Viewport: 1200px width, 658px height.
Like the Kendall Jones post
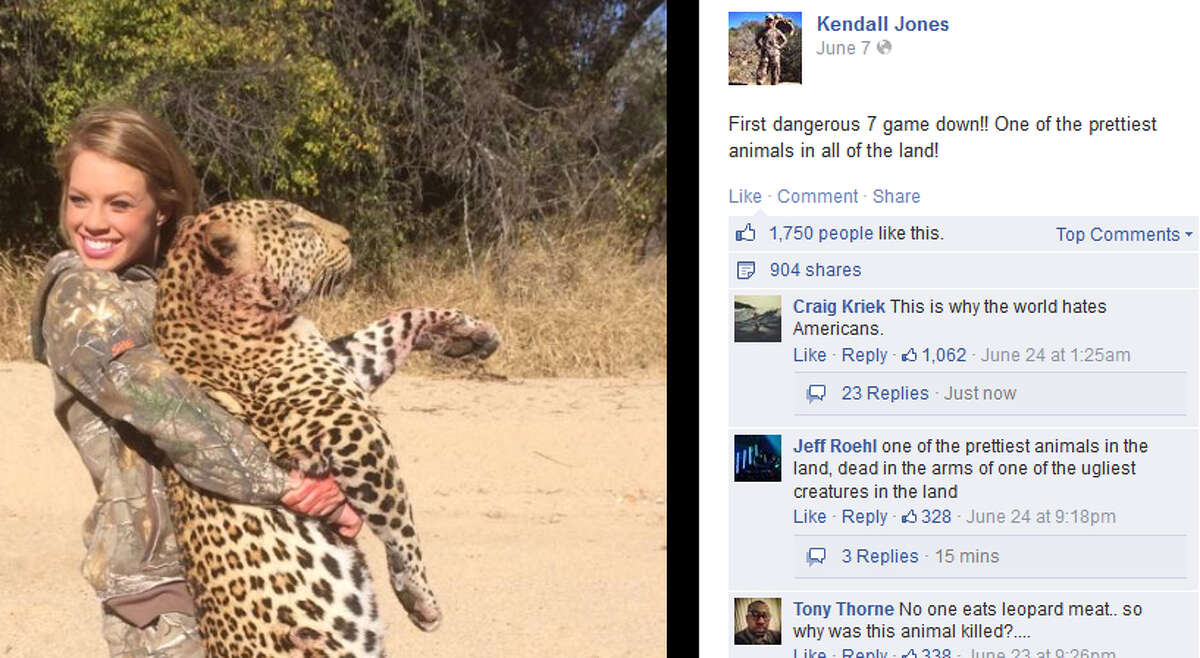pyautogui.click(x=745, y=196)
